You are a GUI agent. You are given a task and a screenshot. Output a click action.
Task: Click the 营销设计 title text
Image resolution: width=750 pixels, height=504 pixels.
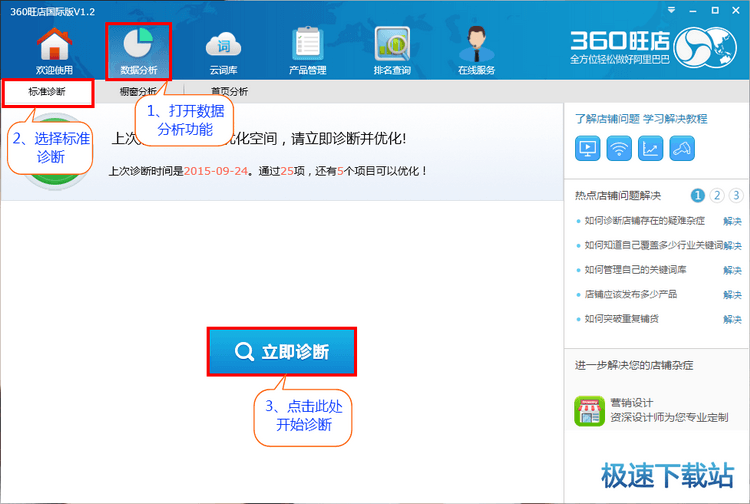coord(631,403)
